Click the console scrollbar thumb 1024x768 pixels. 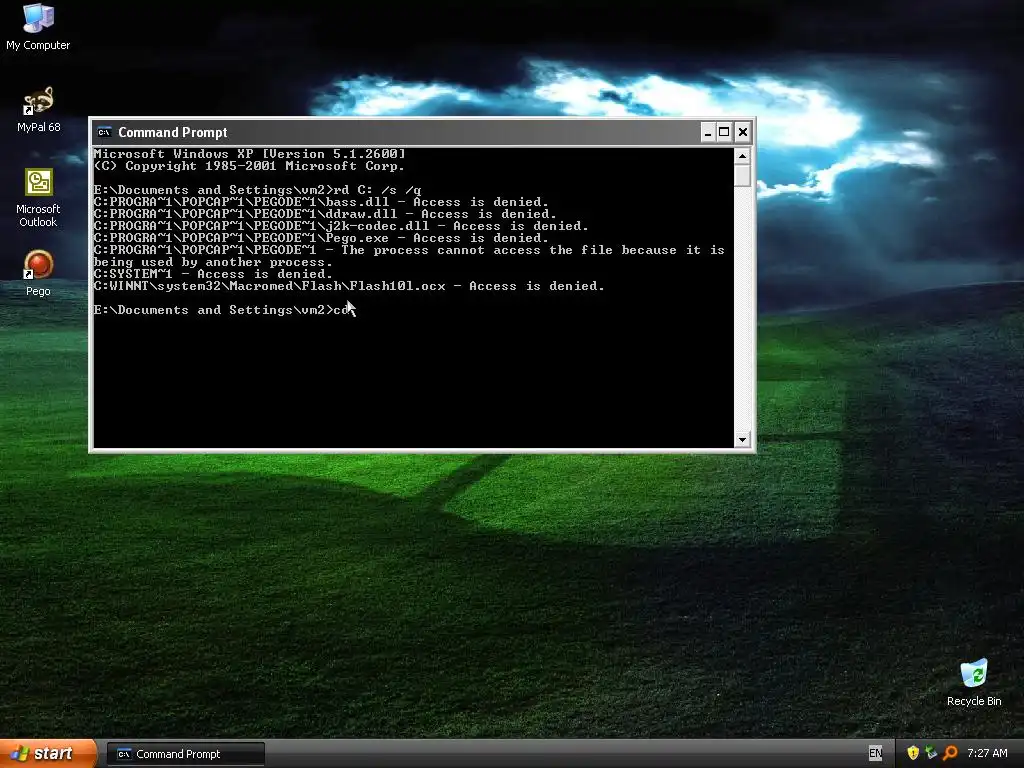click(x=742, y=176)
